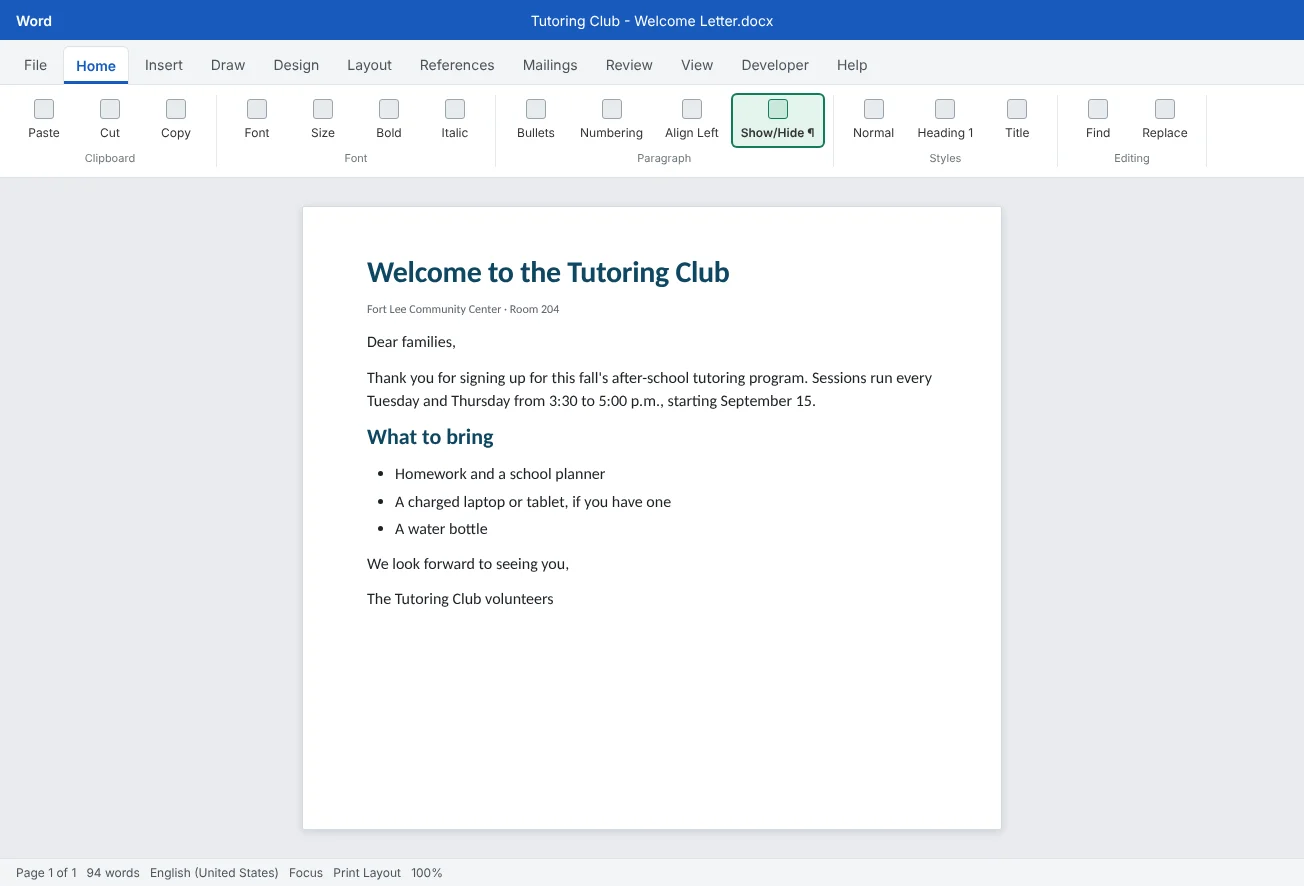This screenshot has height=886, width=1304.
Task: Open the File menu tab
Action: tap(35, 65)
